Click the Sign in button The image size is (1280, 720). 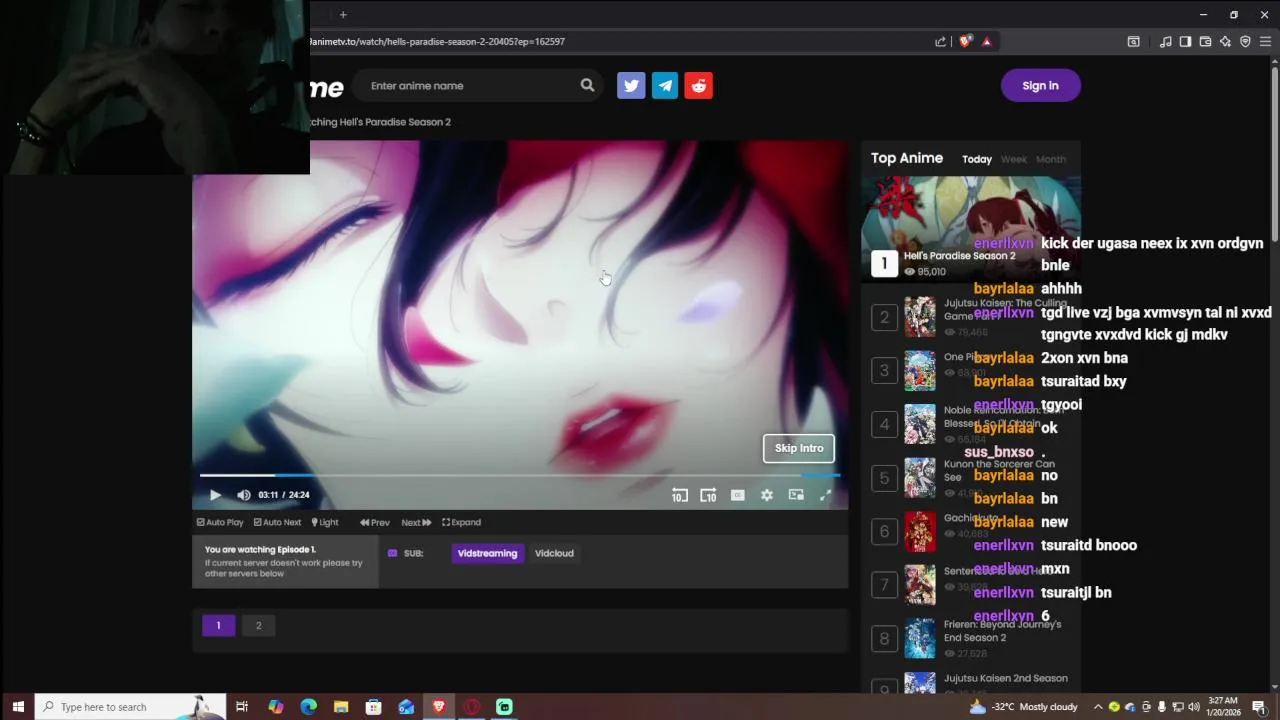[1040, 85]
